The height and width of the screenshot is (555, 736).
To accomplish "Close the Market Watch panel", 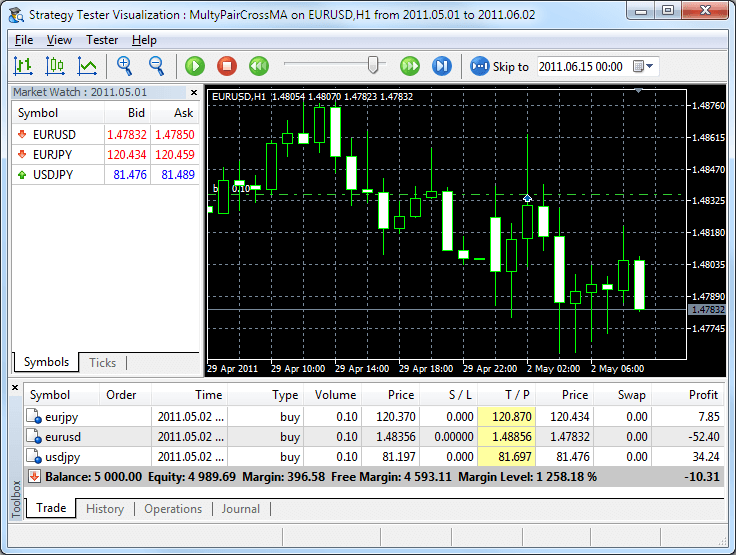I will (194, 92).
